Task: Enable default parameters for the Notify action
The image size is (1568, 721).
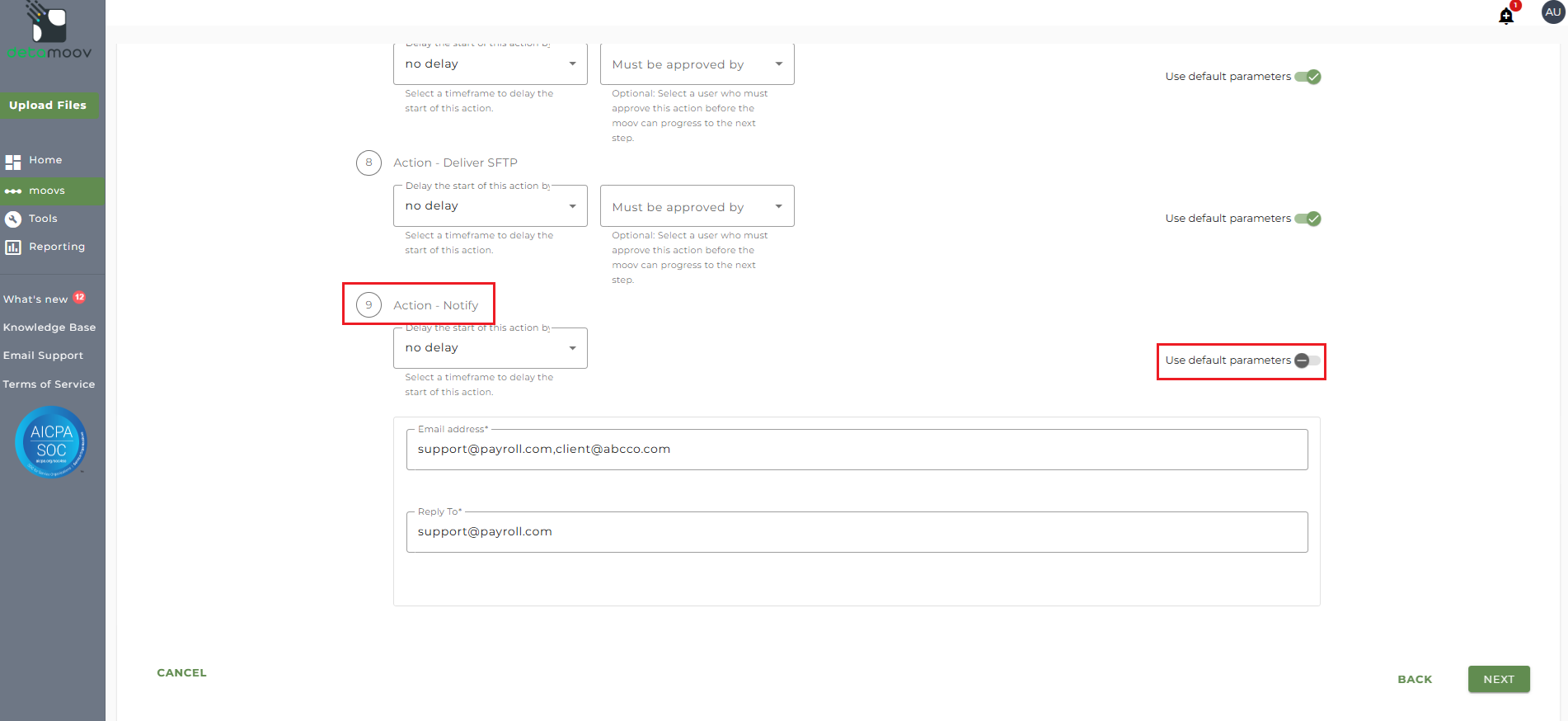Action: [x=1307, y=360]
